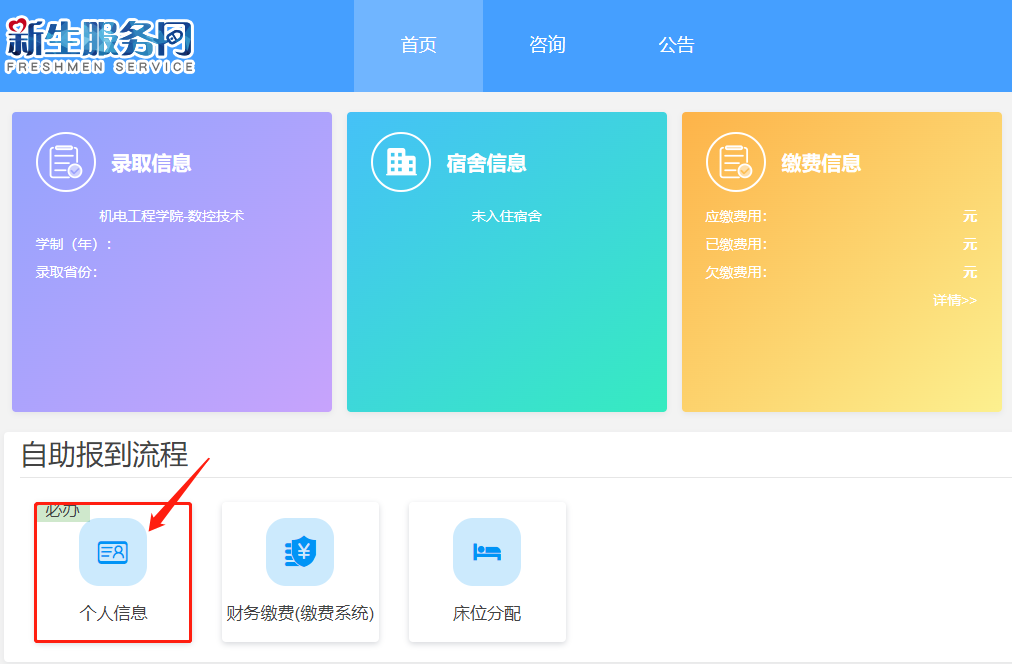Click the 宿舍信息 building icon
The image size is (1012, 664).
(401, 162)
